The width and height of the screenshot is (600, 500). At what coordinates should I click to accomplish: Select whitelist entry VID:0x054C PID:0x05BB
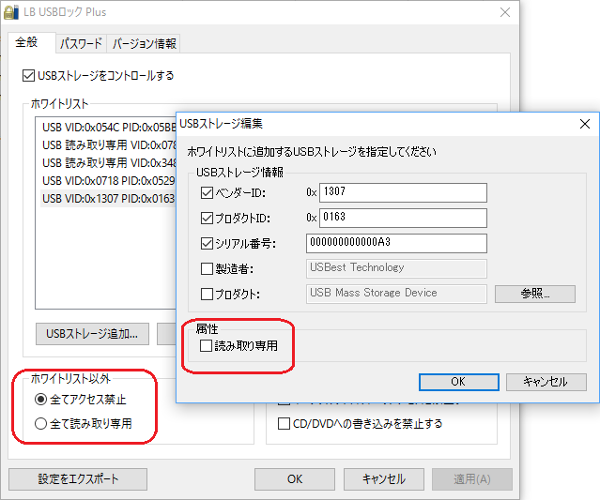(x=109, y=127)
